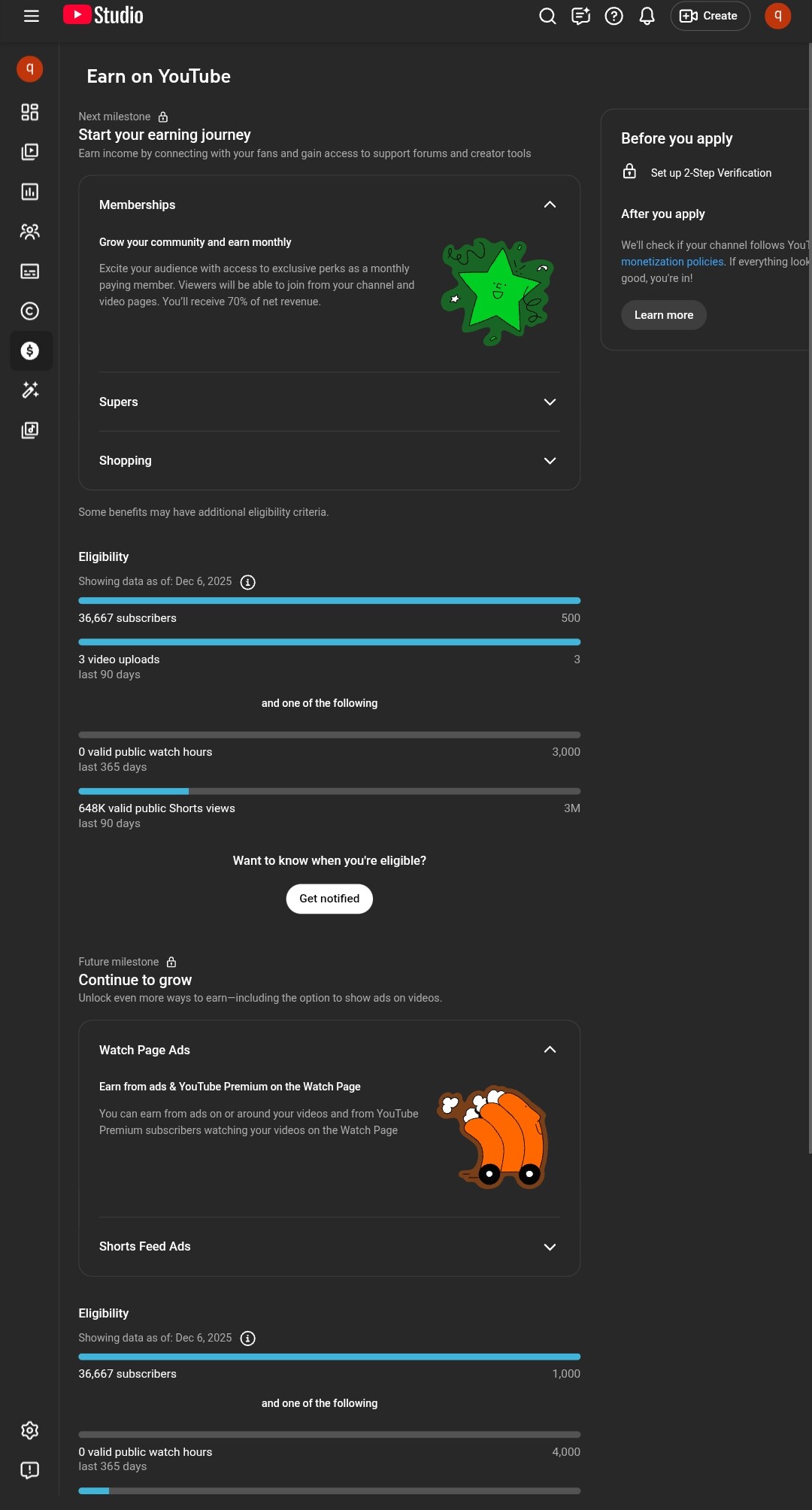This screenshot has width=812, height=1510.
Task: Expand the Supers section
Action: [x=550, y=402]
